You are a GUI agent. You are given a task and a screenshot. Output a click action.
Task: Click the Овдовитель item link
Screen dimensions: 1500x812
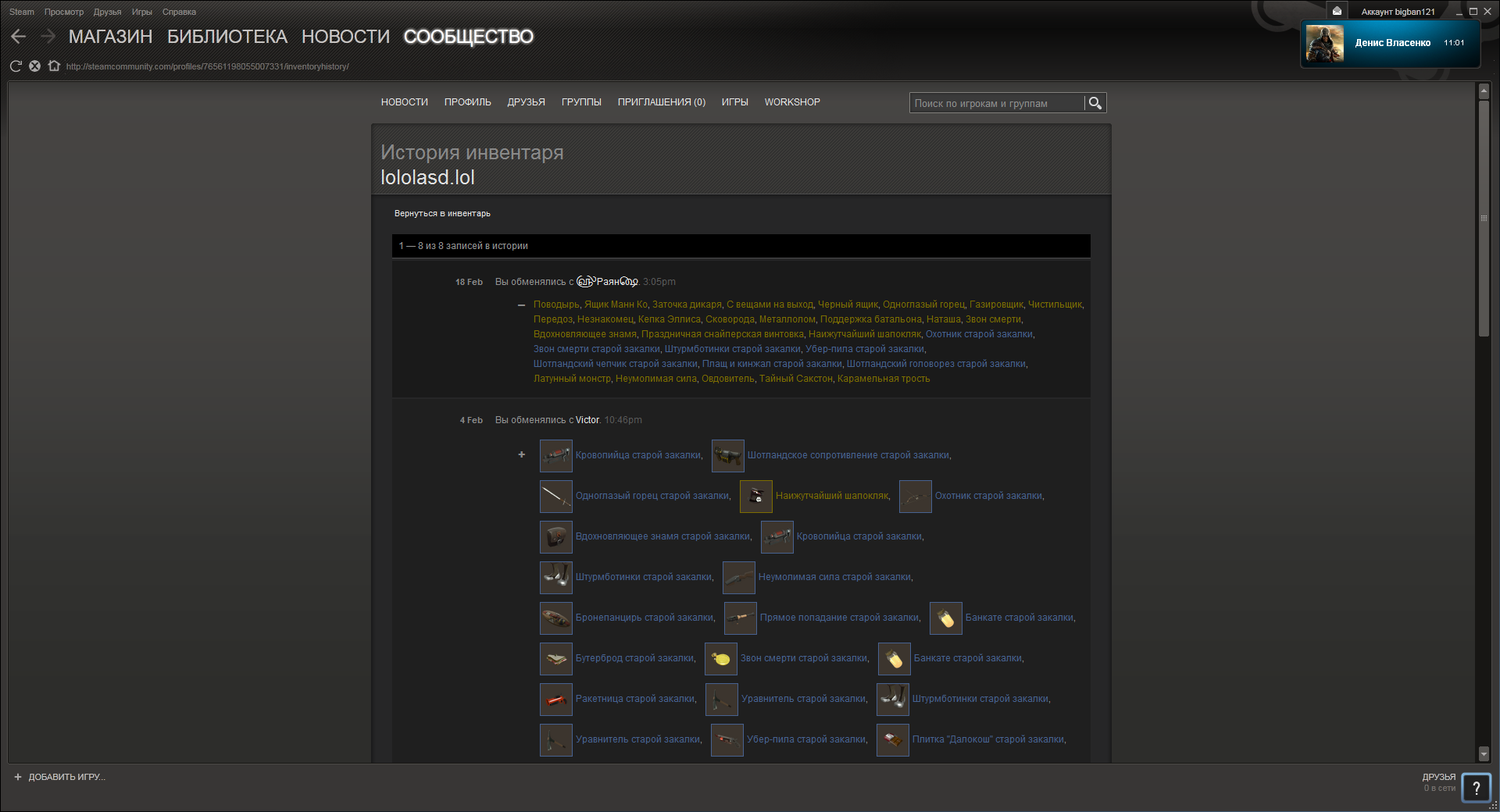728,379
